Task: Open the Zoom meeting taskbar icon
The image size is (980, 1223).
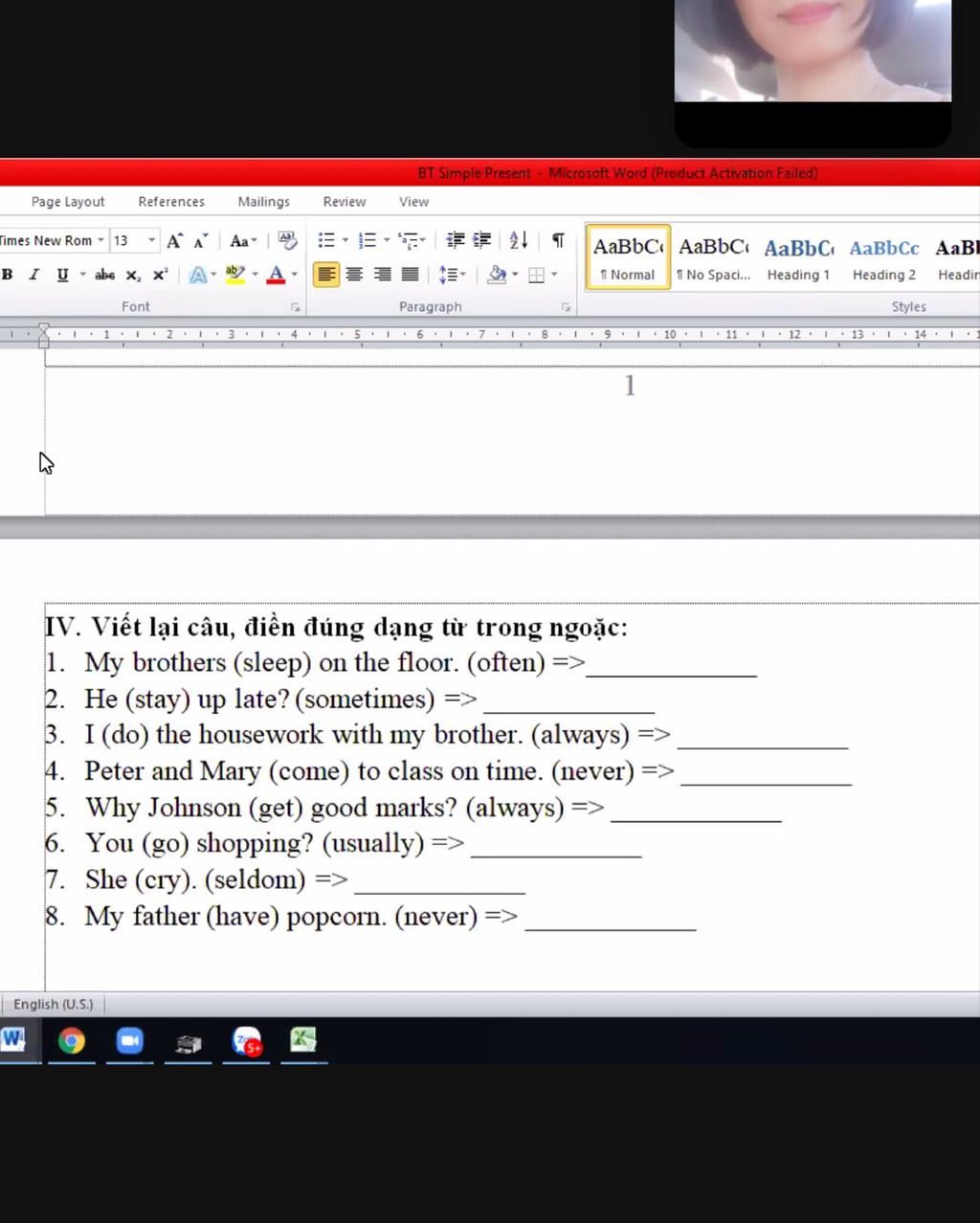Action: click(129, 1040)
